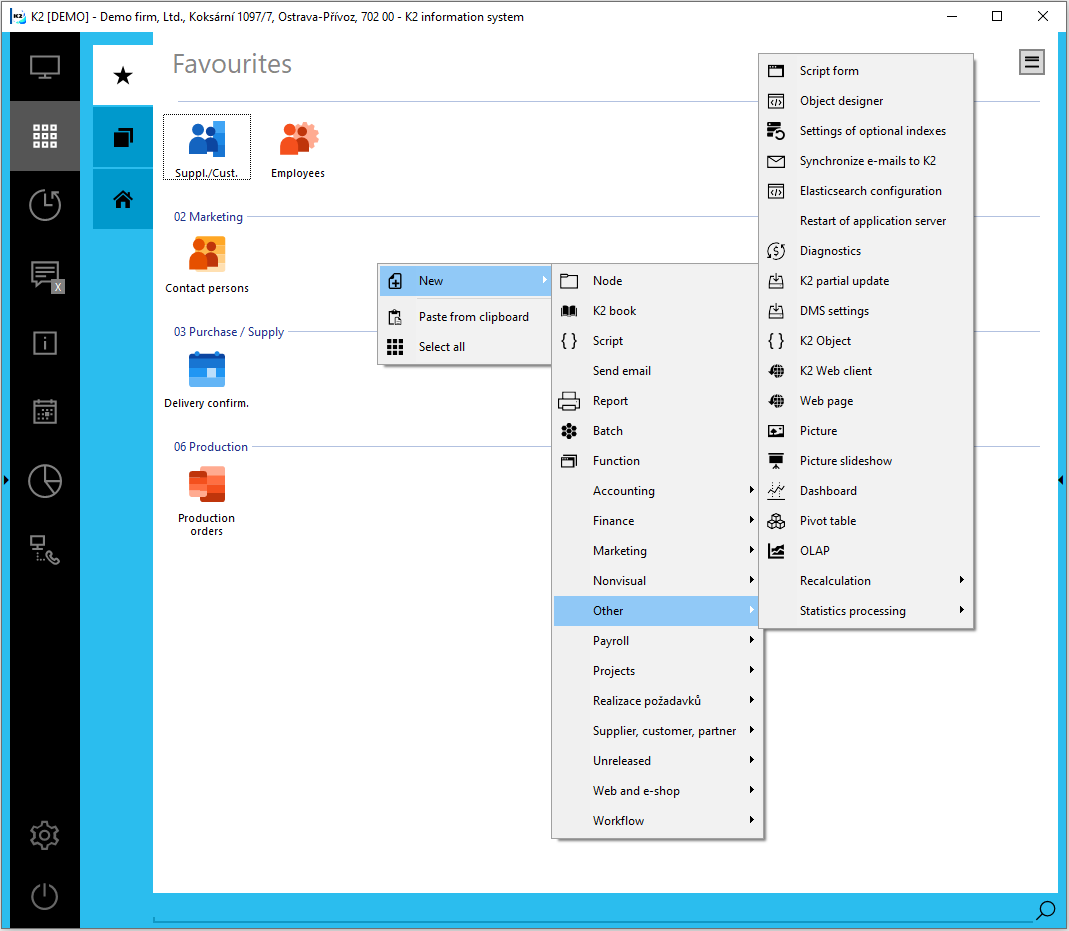Choose OLAP
1069x931 pixels.
(866, 551)
